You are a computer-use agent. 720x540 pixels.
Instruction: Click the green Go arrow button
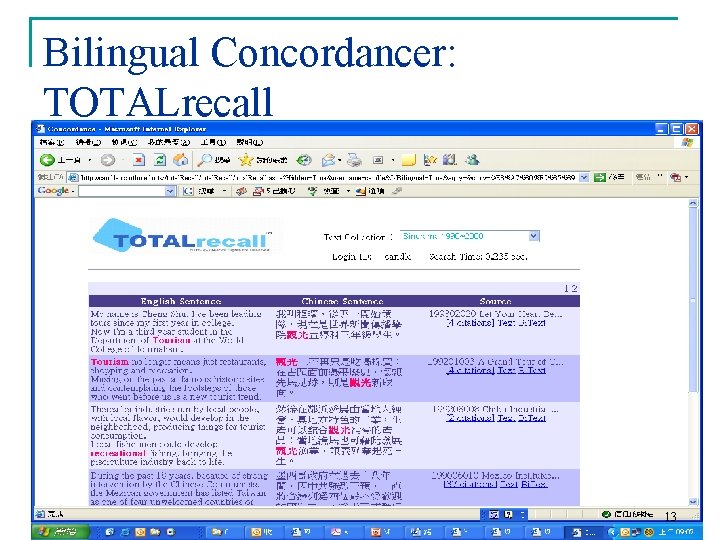(599, 177)
